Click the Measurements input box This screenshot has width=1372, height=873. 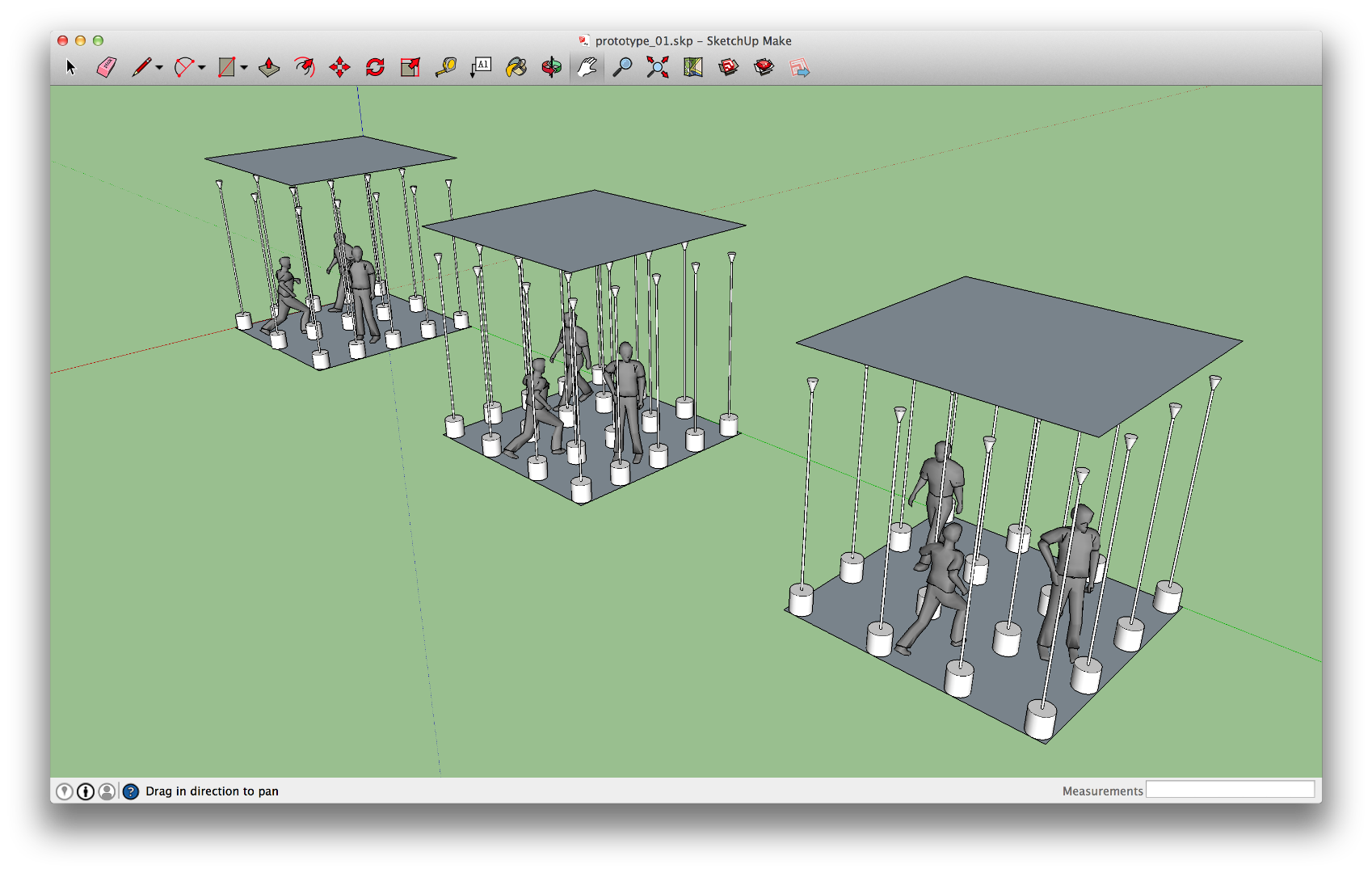(1230, 790)
